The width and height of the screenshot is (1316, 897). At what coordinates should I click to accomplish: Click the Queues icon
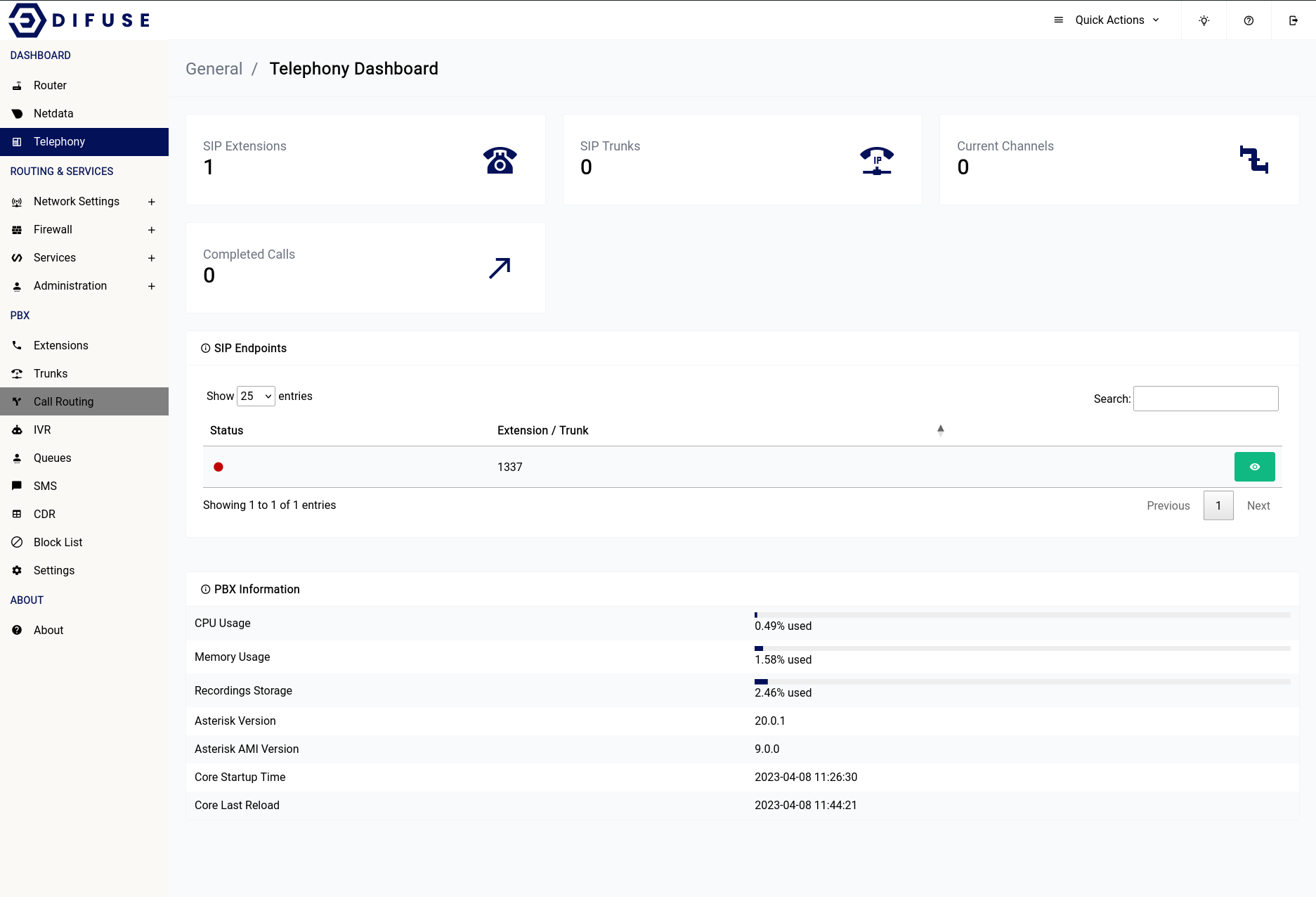[17, 458]
